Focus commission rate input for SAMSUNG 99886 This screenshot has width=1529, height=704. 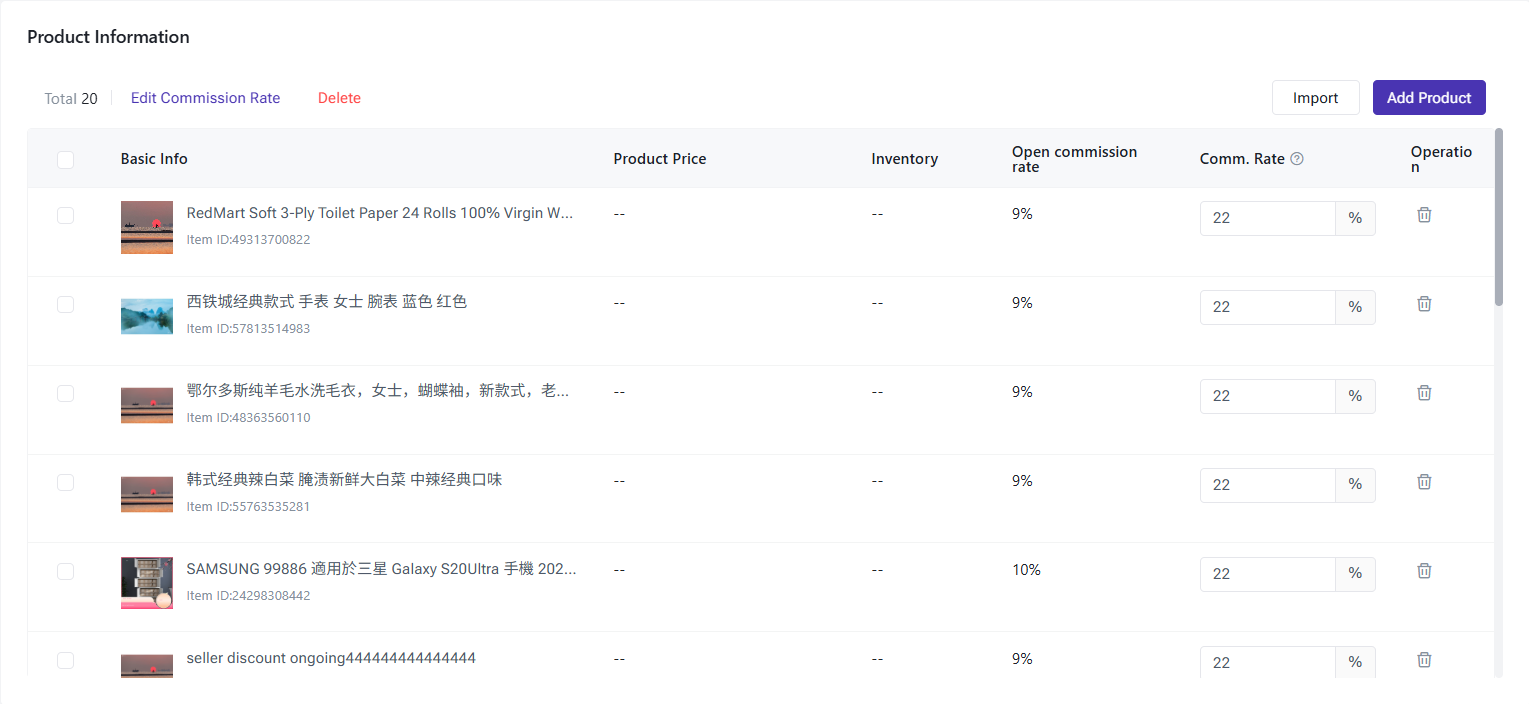(x=1267, y=574)
